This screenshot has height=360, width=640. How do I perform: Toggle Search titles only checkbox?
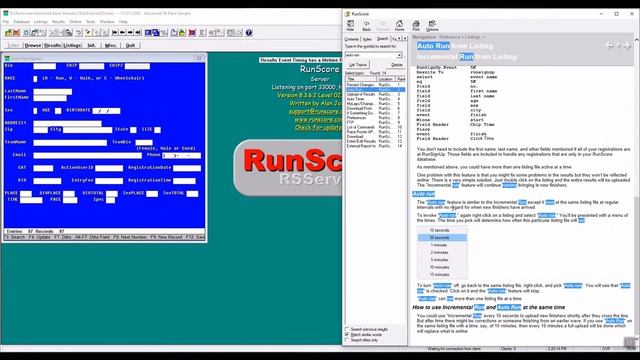tap(347, 340)
